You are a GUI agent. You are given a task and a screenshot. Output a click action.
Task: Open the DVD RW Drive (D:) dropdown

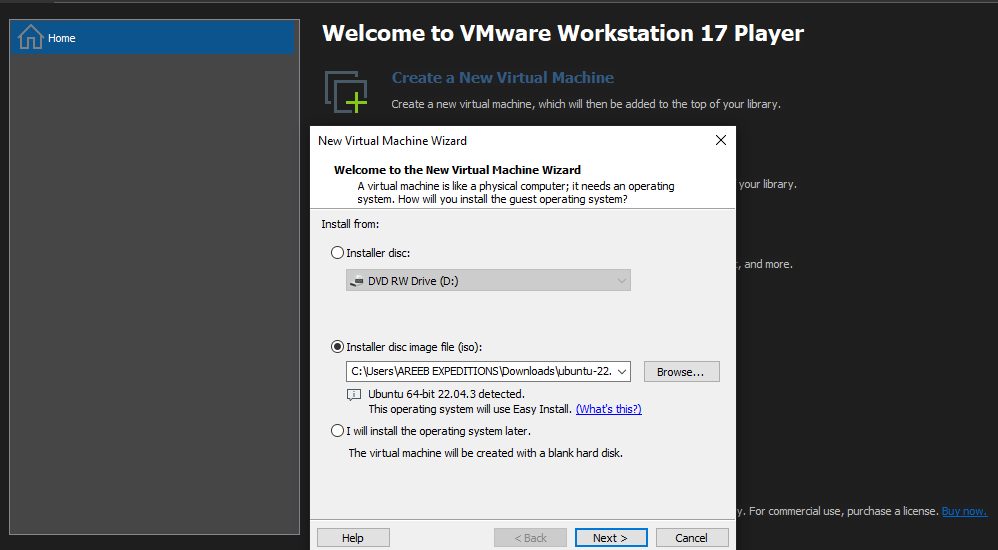tap(488, 281)
